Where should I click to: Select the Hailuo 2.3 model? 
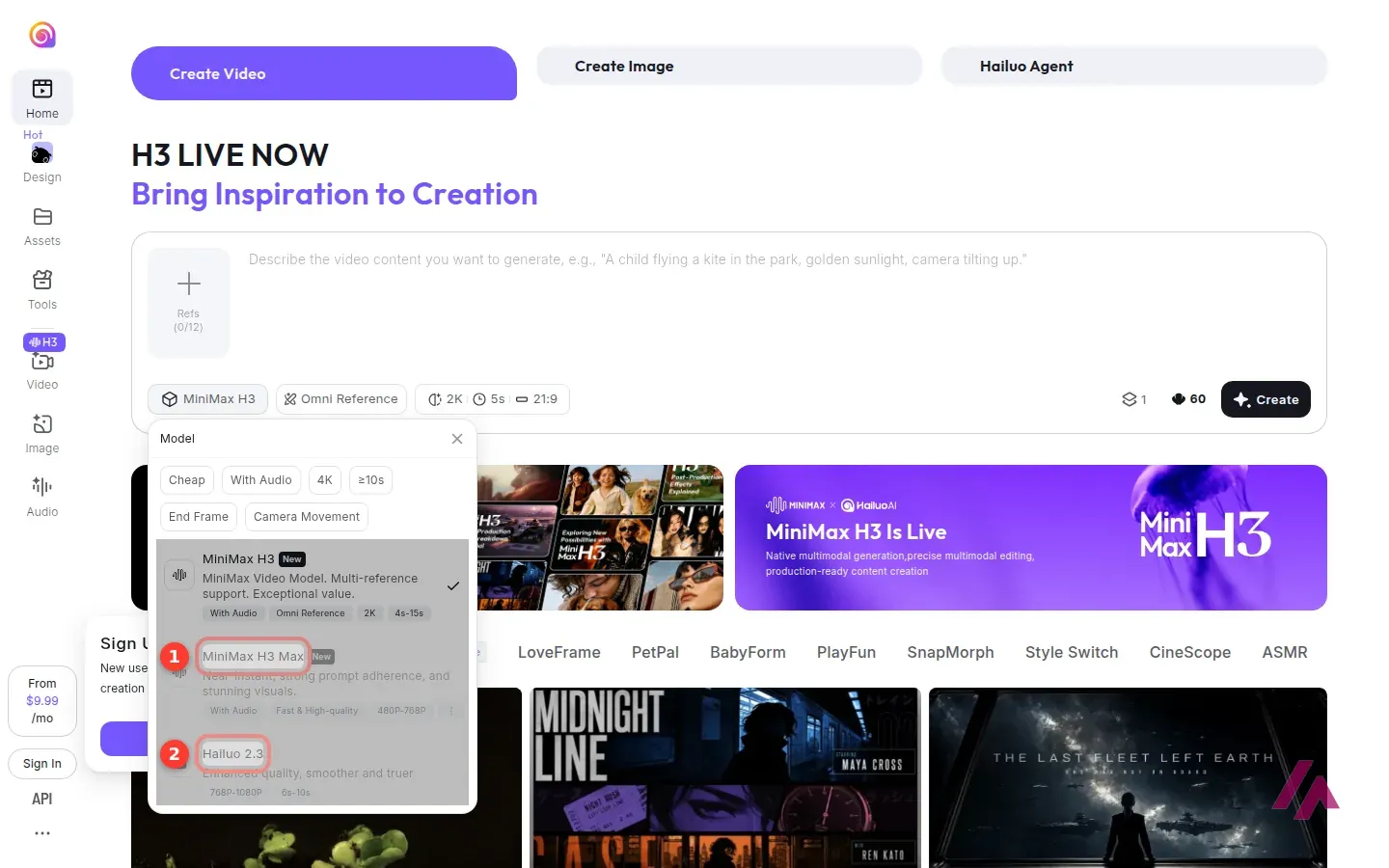(313, 771)
